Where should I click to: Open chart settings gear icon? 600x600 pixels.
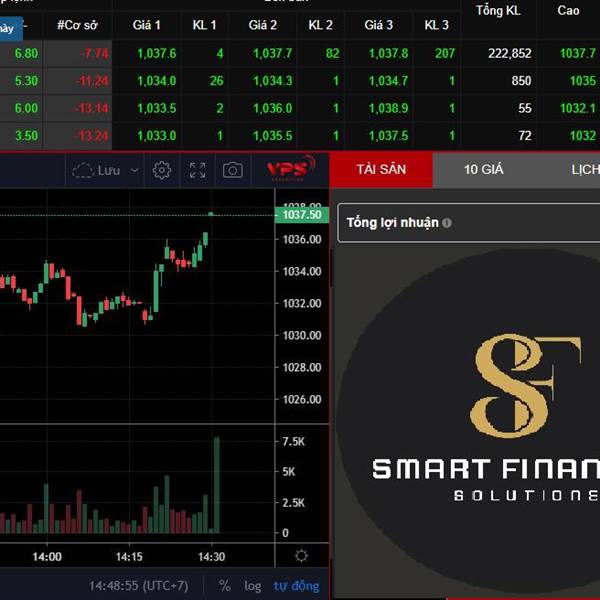[161, 170]
